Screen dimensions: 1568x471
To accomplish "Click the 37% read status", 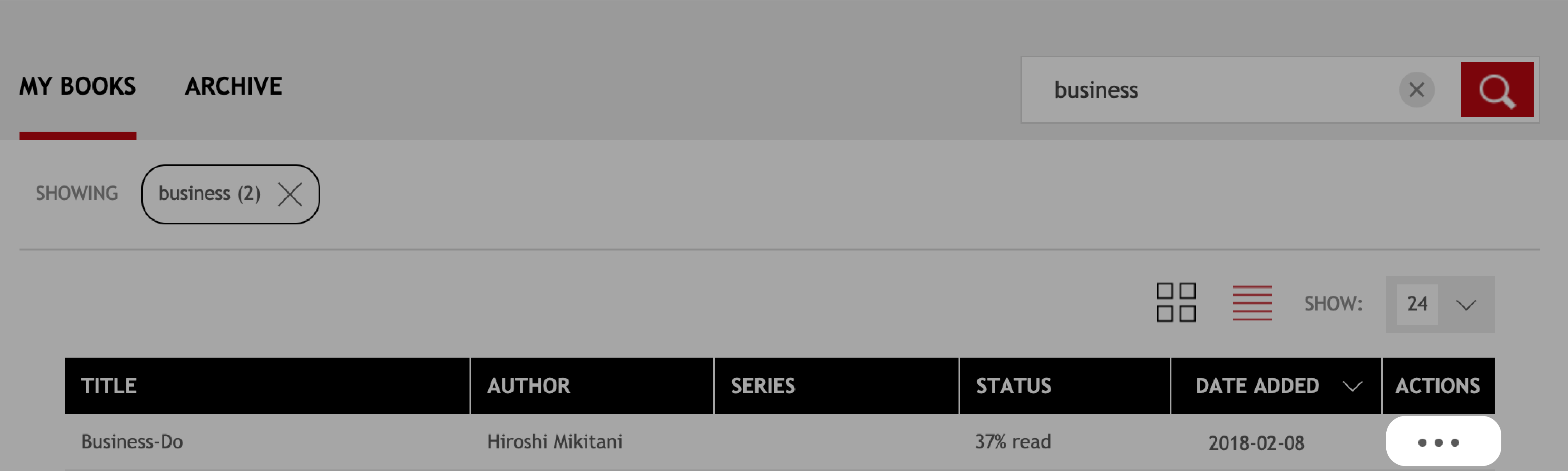I will click(x=1012, y=442).
